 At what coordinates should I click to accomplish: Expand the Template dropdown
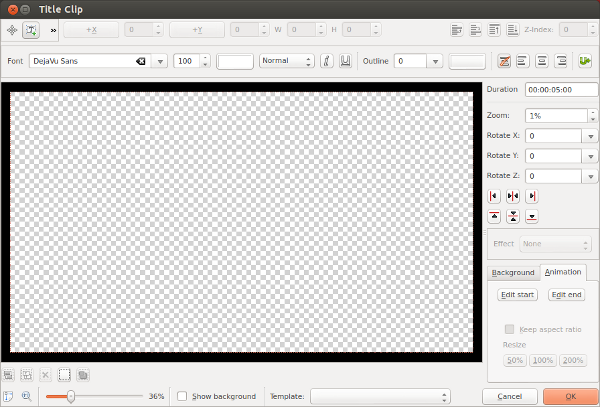379,396
